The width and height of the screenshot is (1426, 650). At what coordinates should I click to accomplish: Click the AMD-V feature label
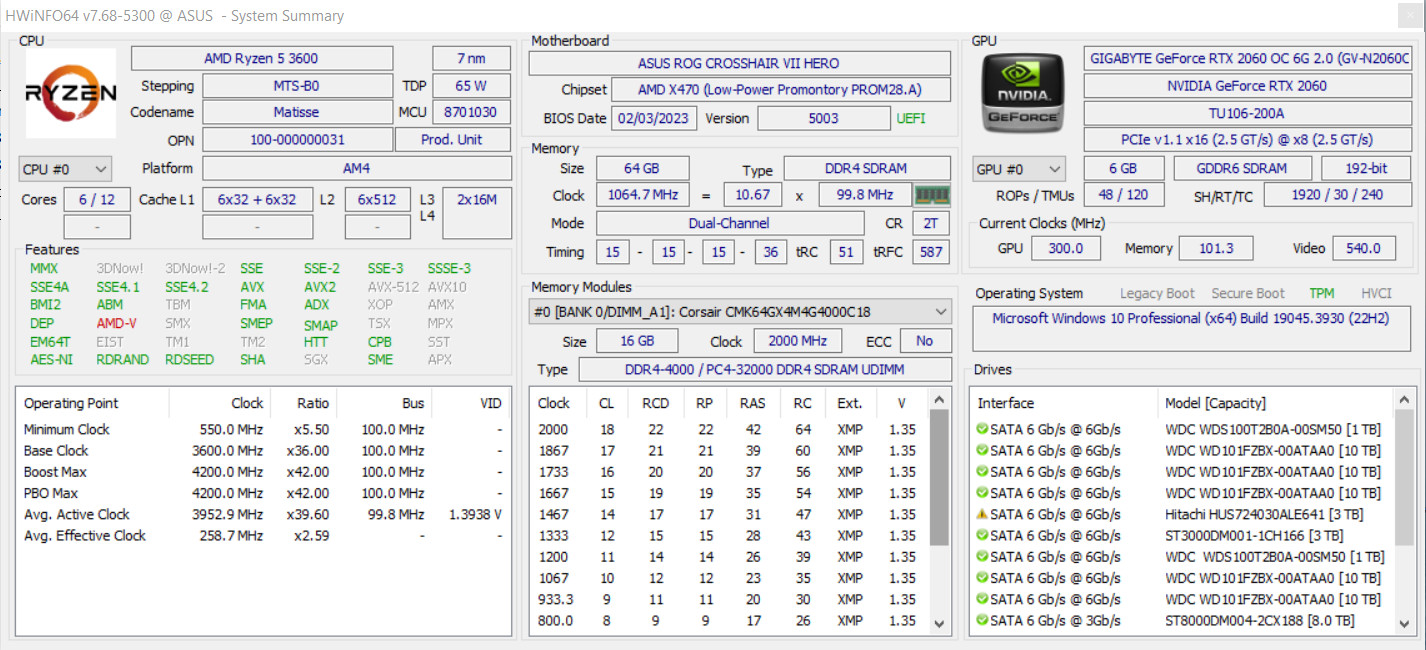tap(117, 323)
